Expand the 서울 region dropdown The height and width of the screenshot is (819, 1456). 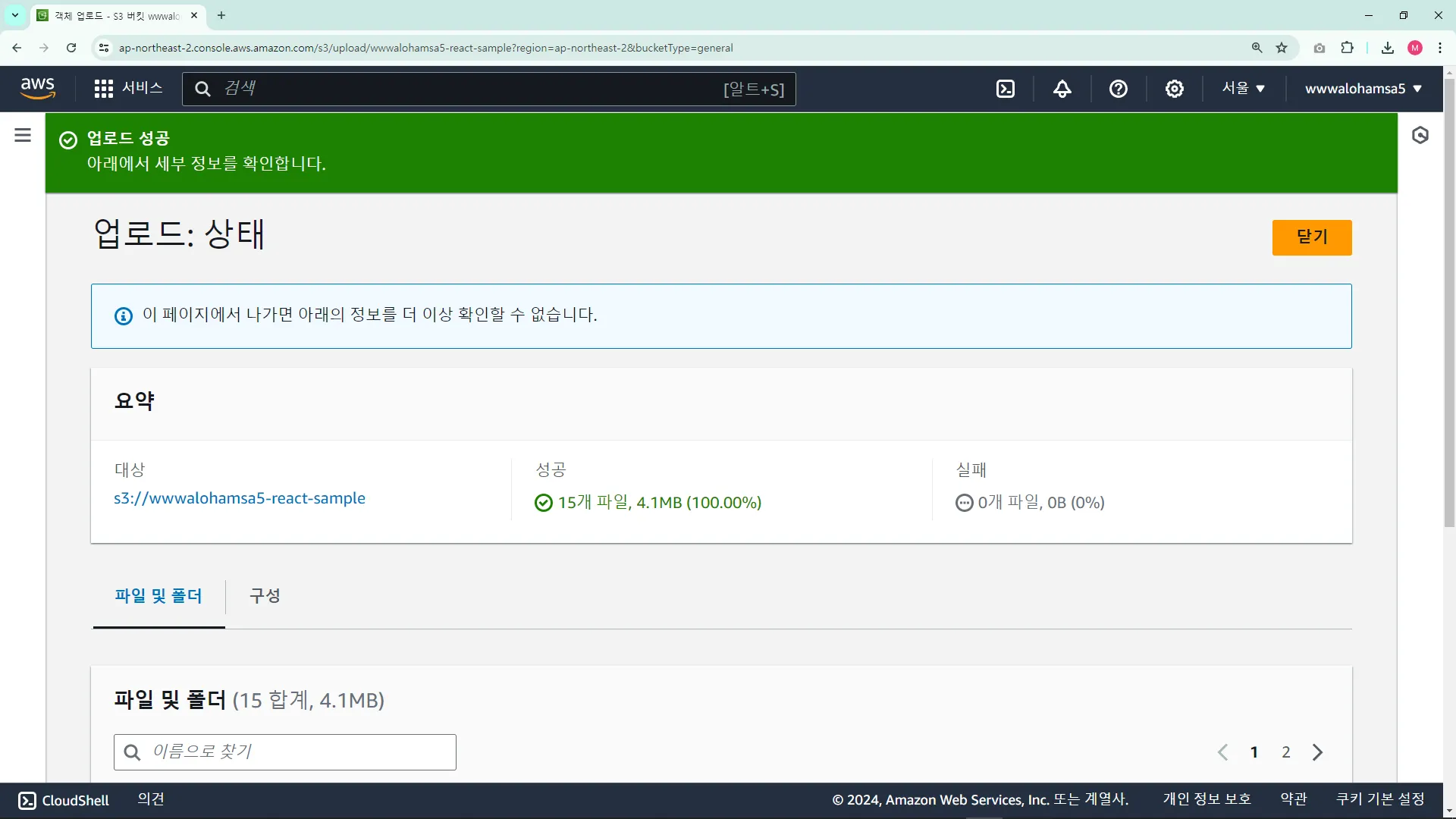(x=1244, y=89)
